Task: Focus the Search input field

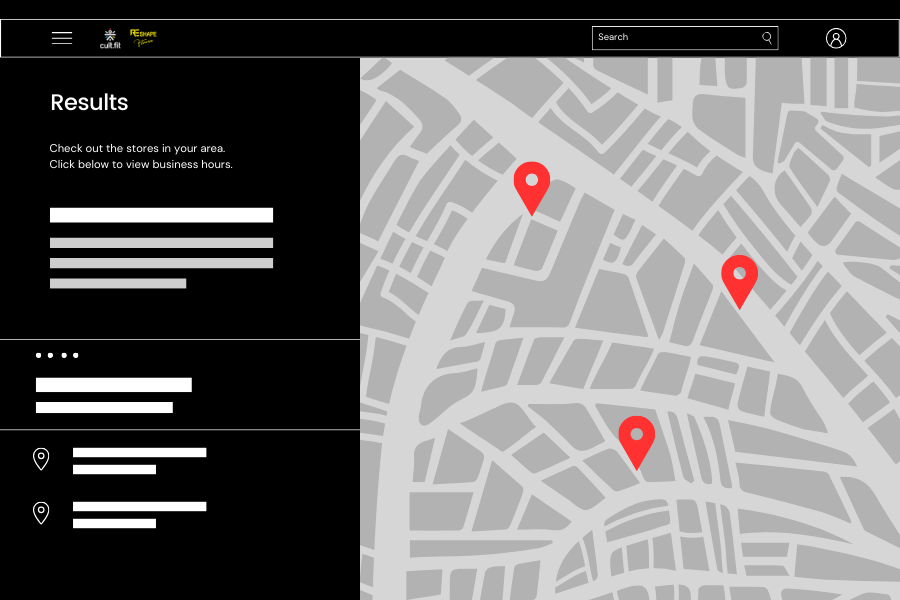Action: click(675, 38)
